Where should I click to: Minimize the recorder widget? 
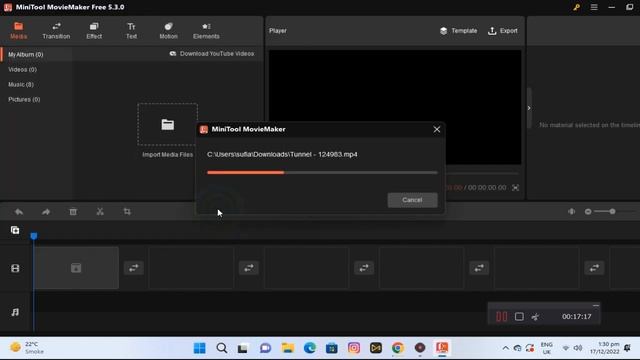click(596, 305)
